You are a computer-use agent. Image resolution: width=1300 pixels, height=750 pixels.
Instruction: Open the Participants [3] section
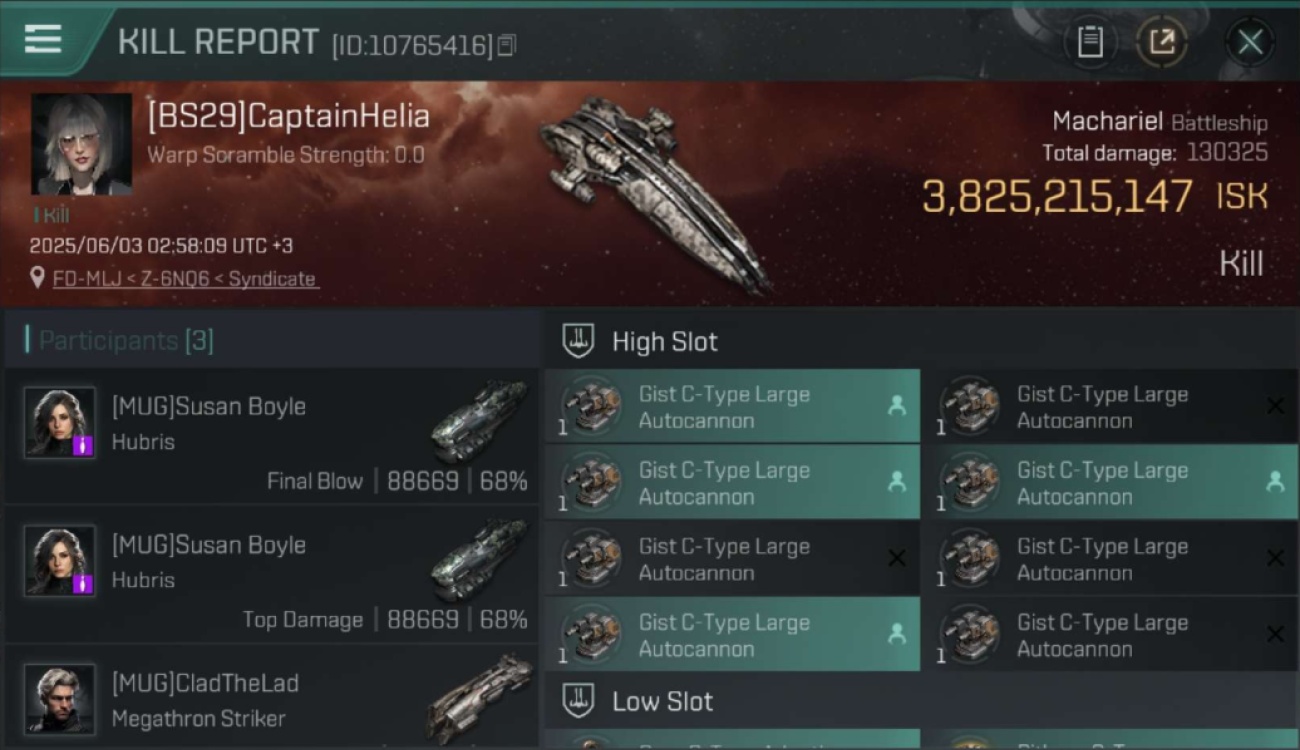point(126,340)
